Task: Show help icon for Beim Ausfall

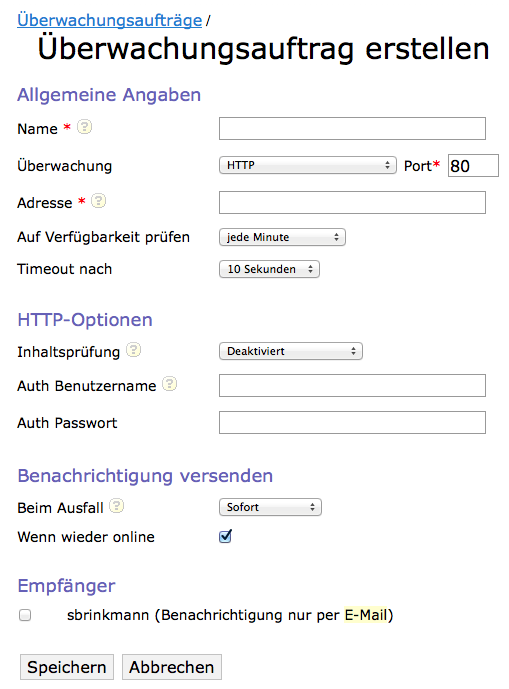Action: coord(116,506)
